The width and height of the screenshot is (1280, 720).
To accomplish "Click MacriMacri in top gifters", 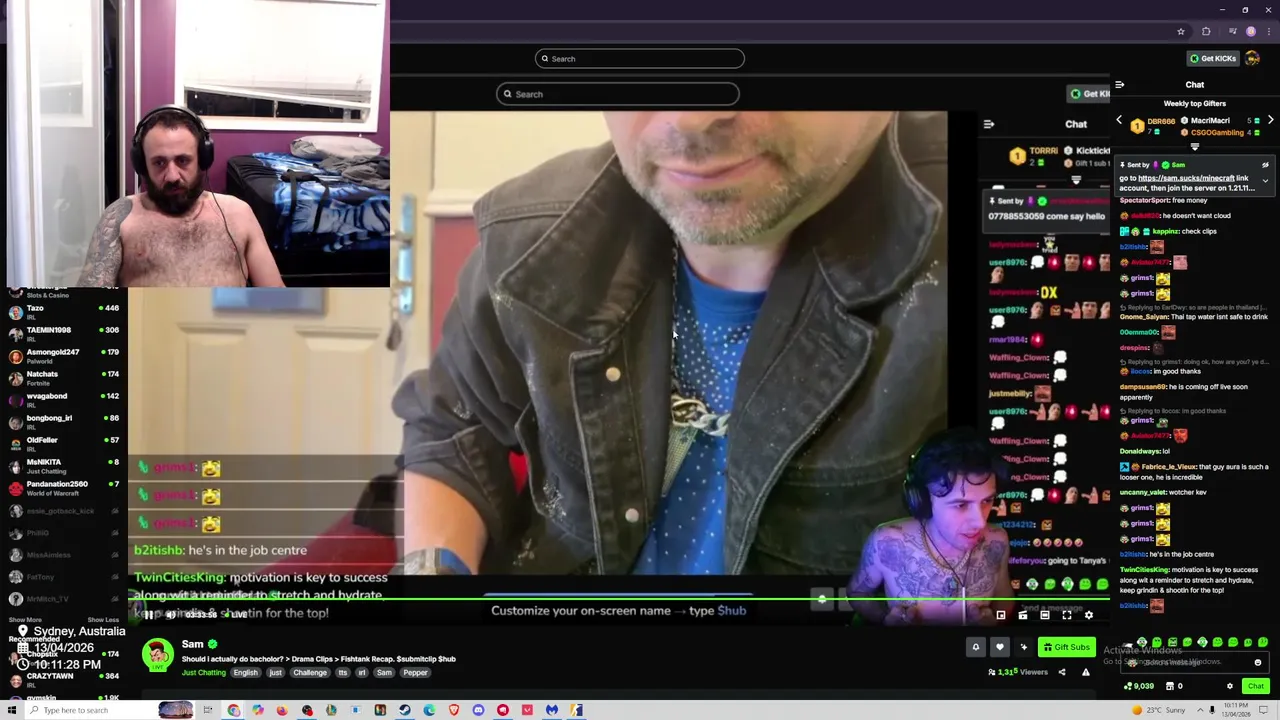I will 1210,120.
